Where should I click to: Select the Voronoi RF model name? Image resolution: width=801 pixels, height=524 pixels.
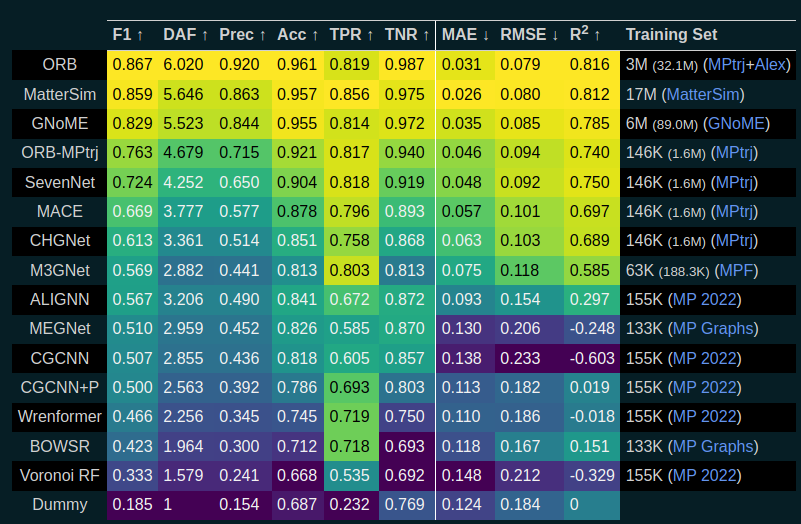60,475
